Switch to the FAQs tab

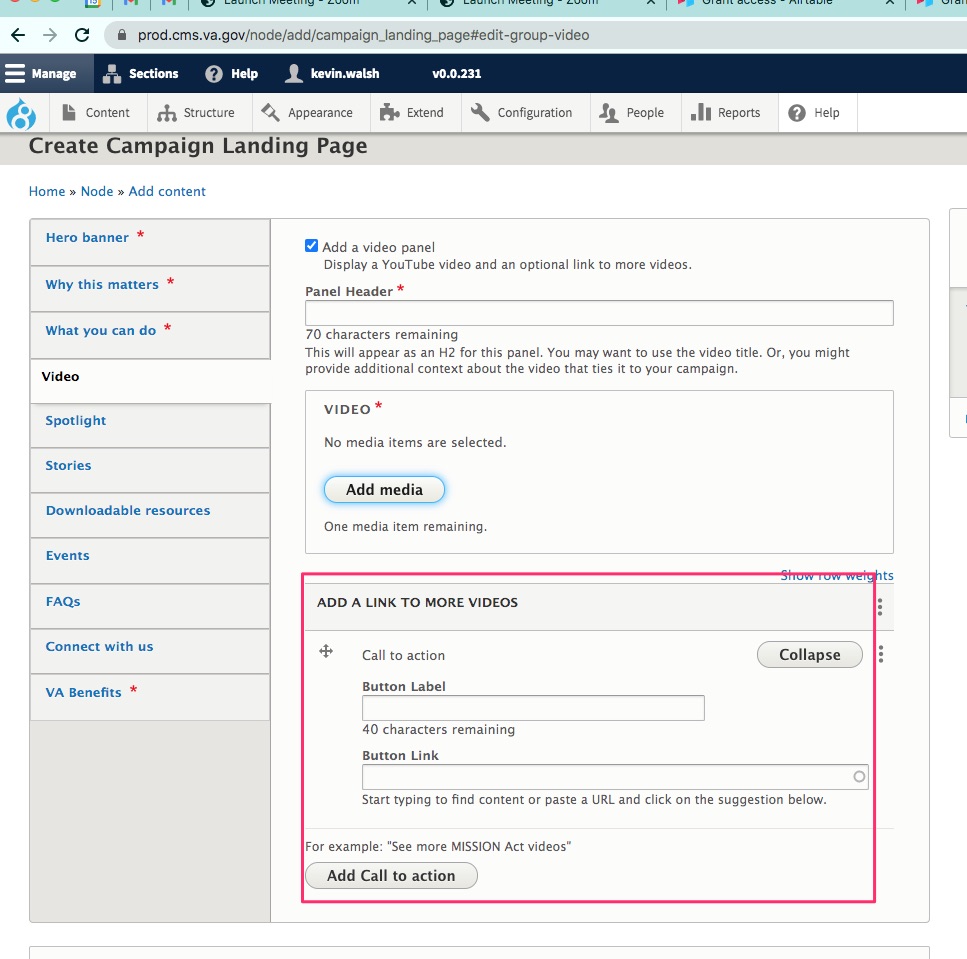click(150, 606)
